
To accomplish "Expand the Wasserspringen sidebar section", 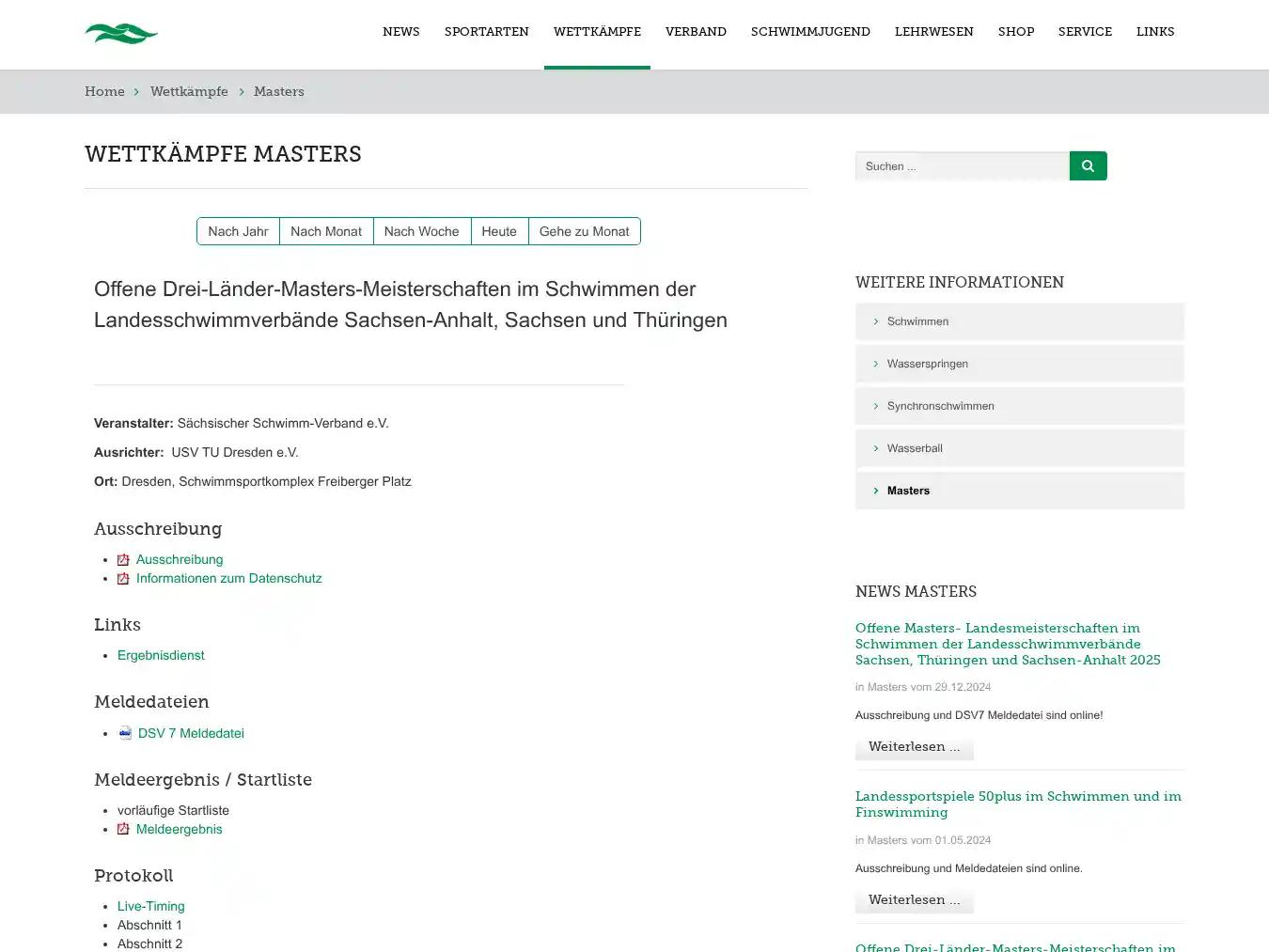I will tap(928, 363).
